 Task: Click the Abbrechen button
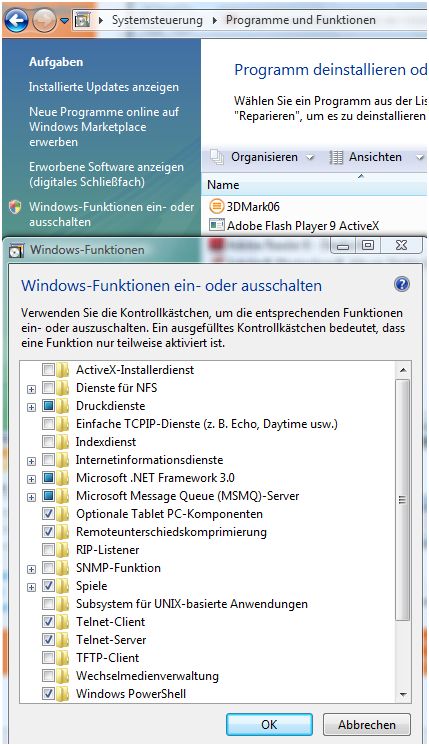367,725
